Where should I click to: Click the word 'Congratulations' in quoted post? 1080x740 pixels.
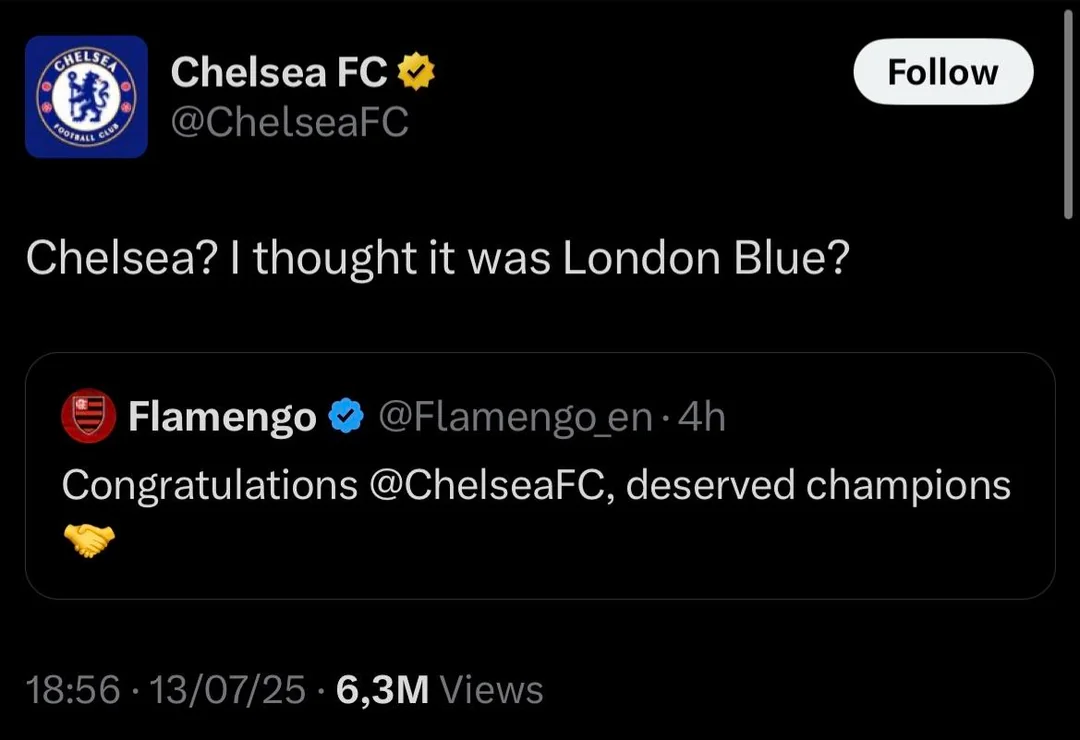(x=210, y=485)
